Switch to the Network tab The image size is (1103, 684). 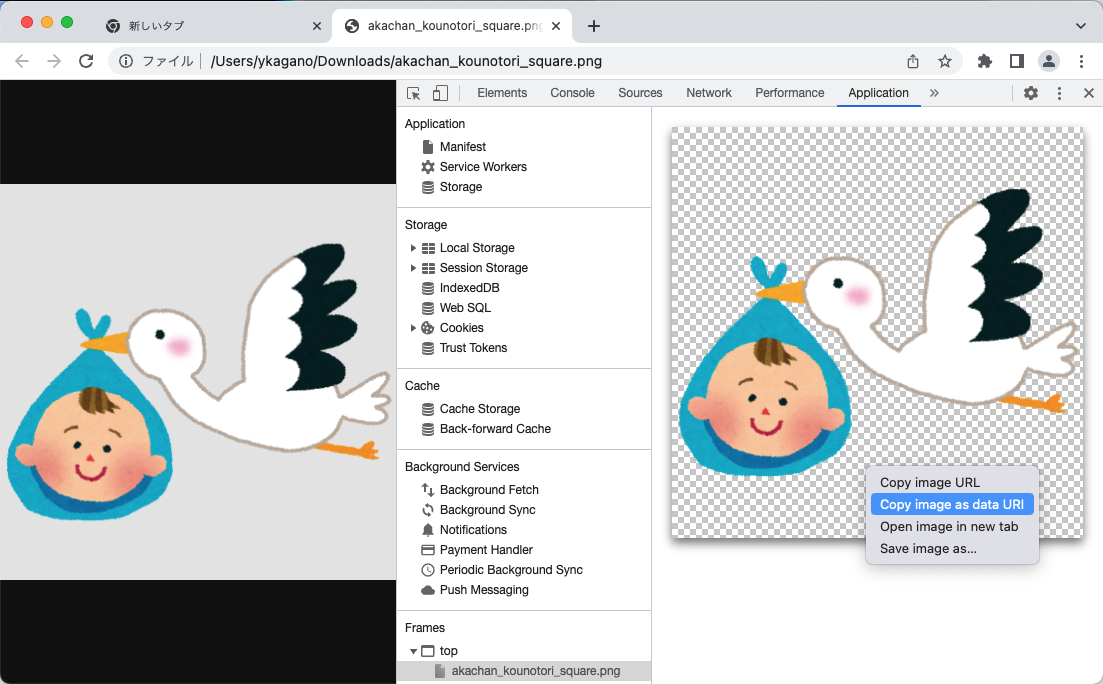coord(708,92)
